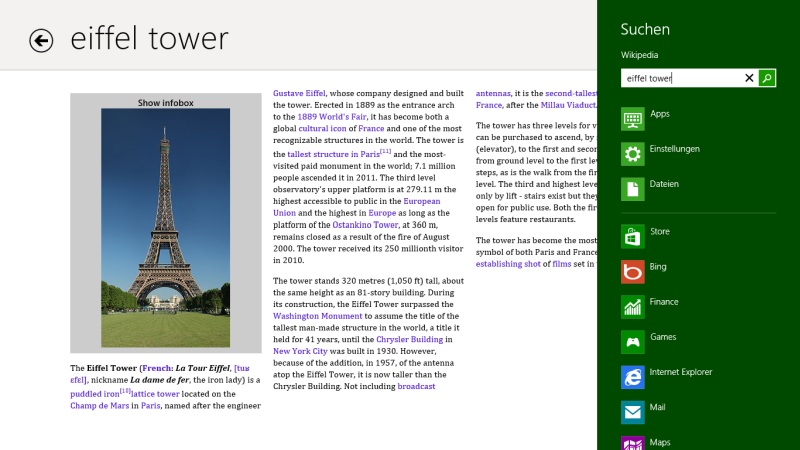
Task: Follow the tallest structure in Paris link
Action: (333, 154)
